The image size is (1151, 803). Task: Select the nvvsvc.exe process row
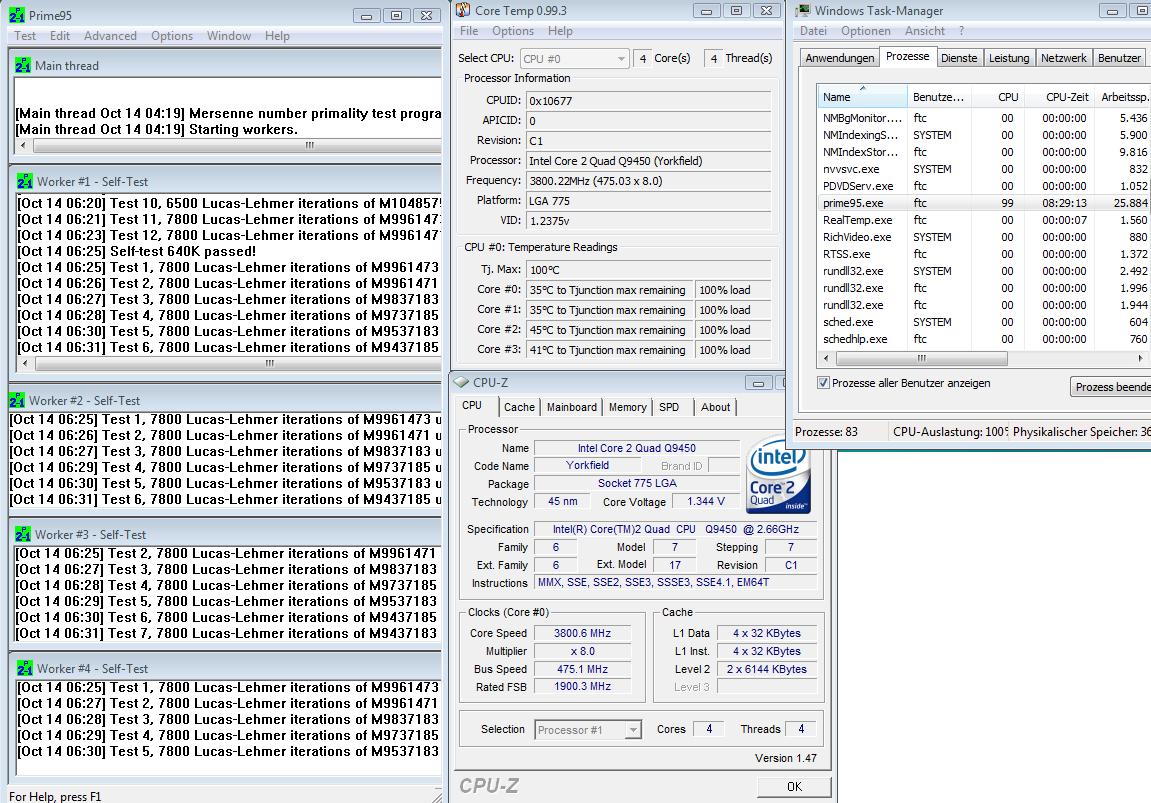pyautogui.click(x=984, y=169)
